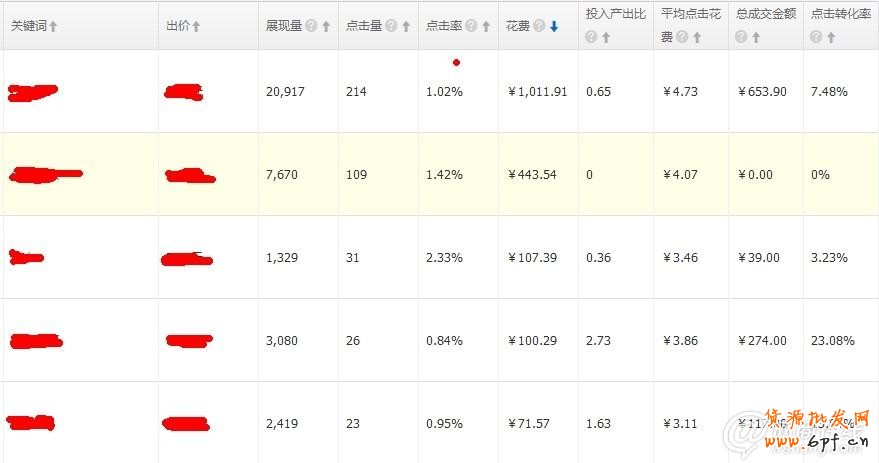Click the help icon next to 平均点击花费
This screenshot has width=879, height=463.
tap(681, 37)
